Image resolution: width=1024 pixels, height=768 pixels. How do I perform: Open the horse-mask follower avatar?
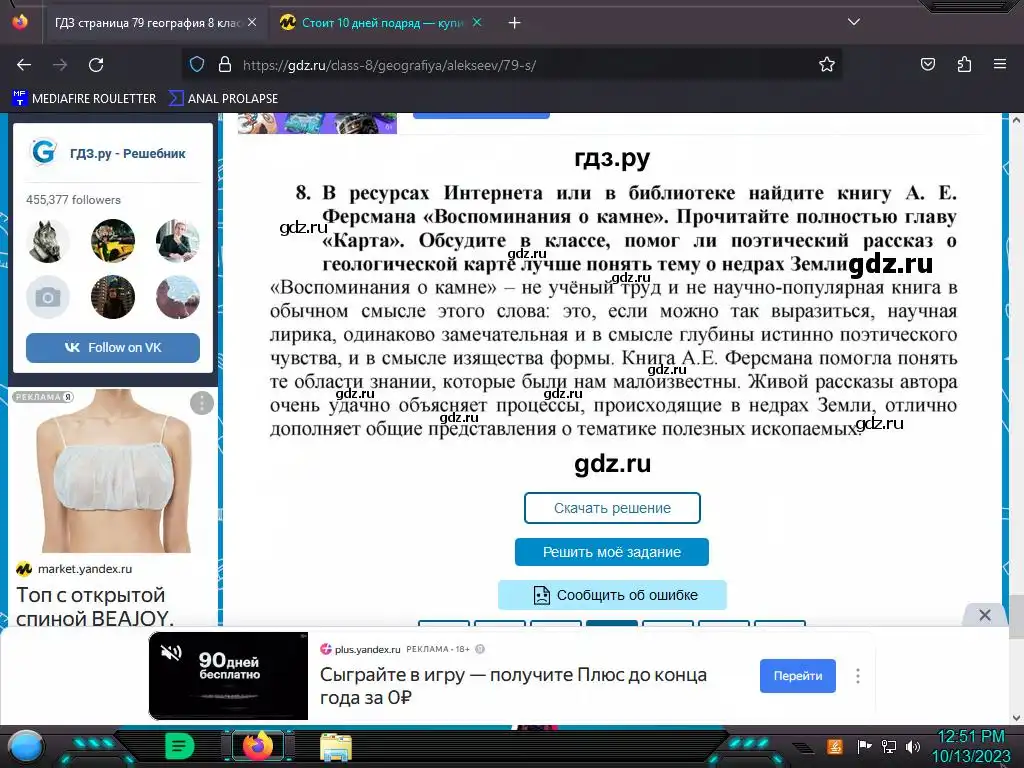tap(48, 241)
